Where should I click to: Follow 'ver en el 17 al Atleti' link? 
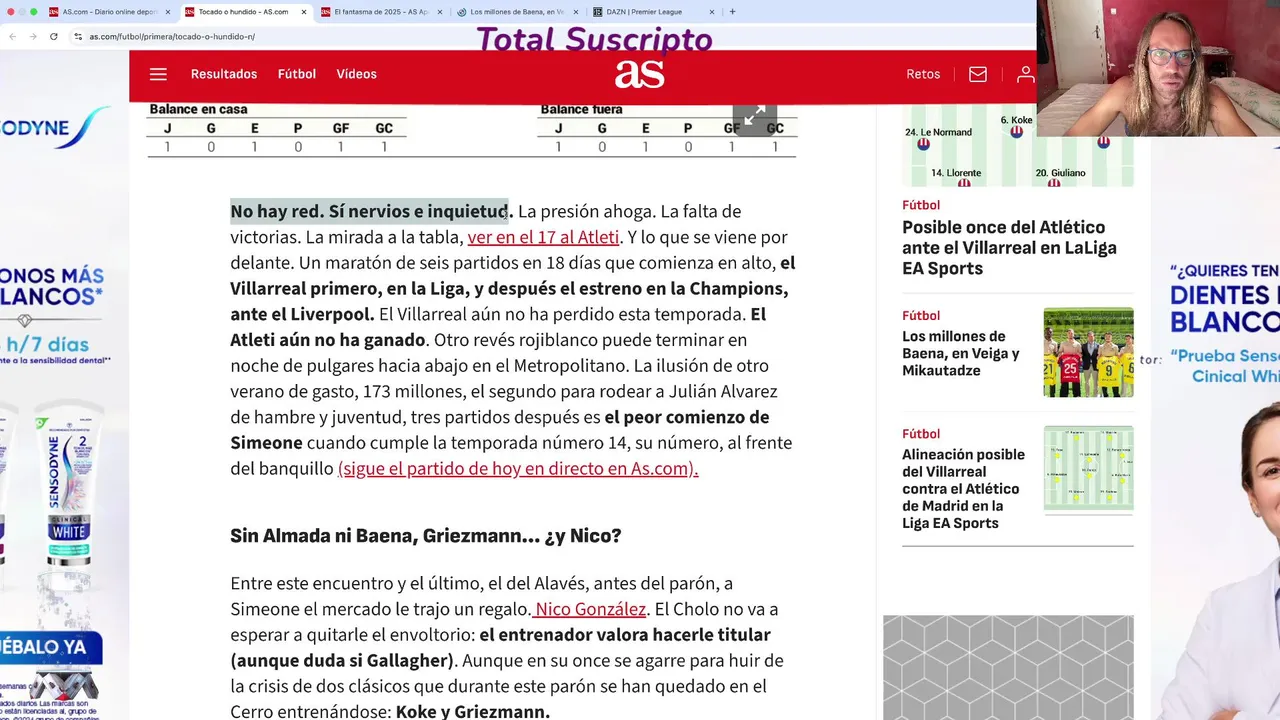(x=543, y=238)
